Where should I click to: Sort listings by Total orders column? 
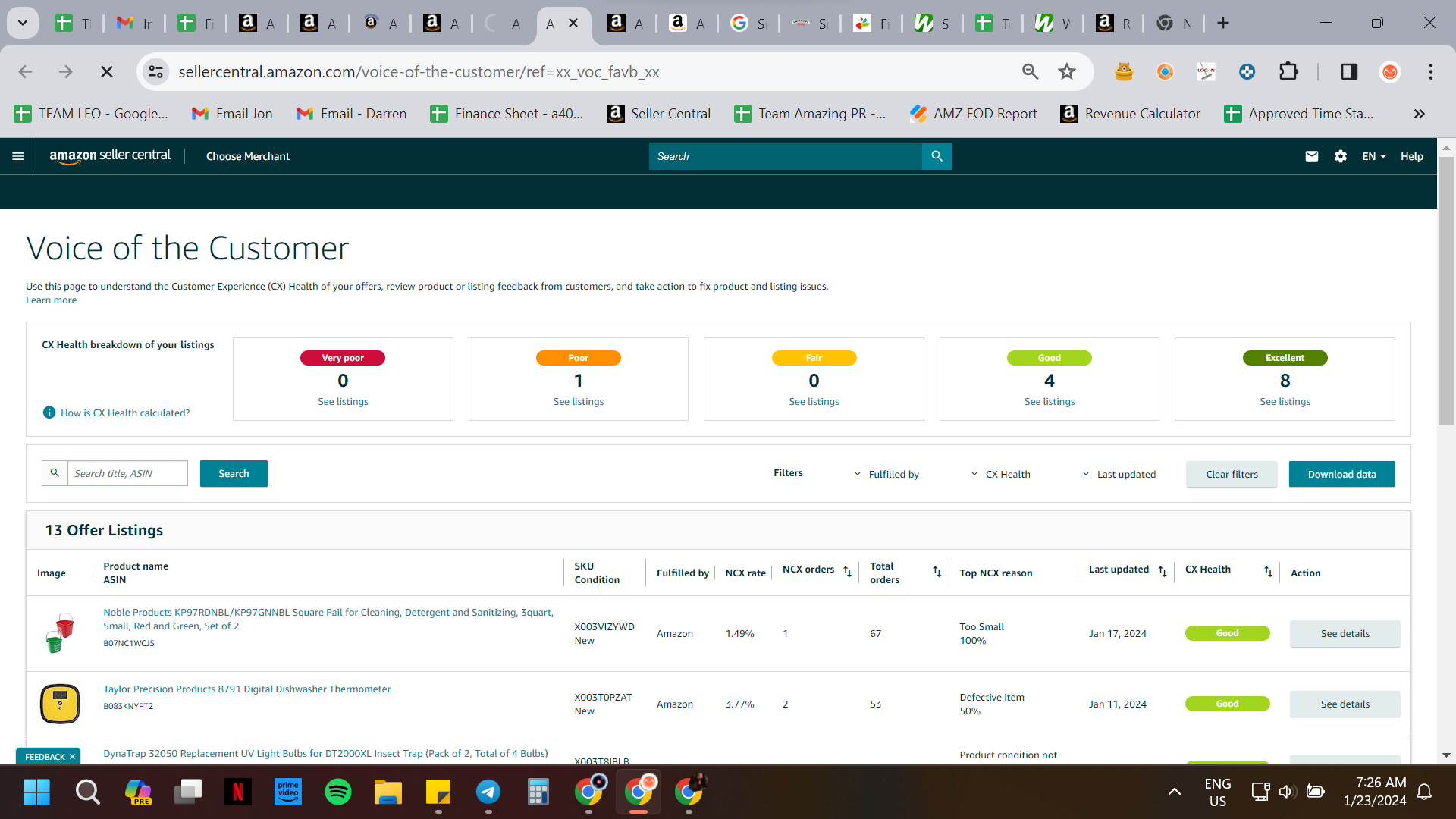click(937, 572)
